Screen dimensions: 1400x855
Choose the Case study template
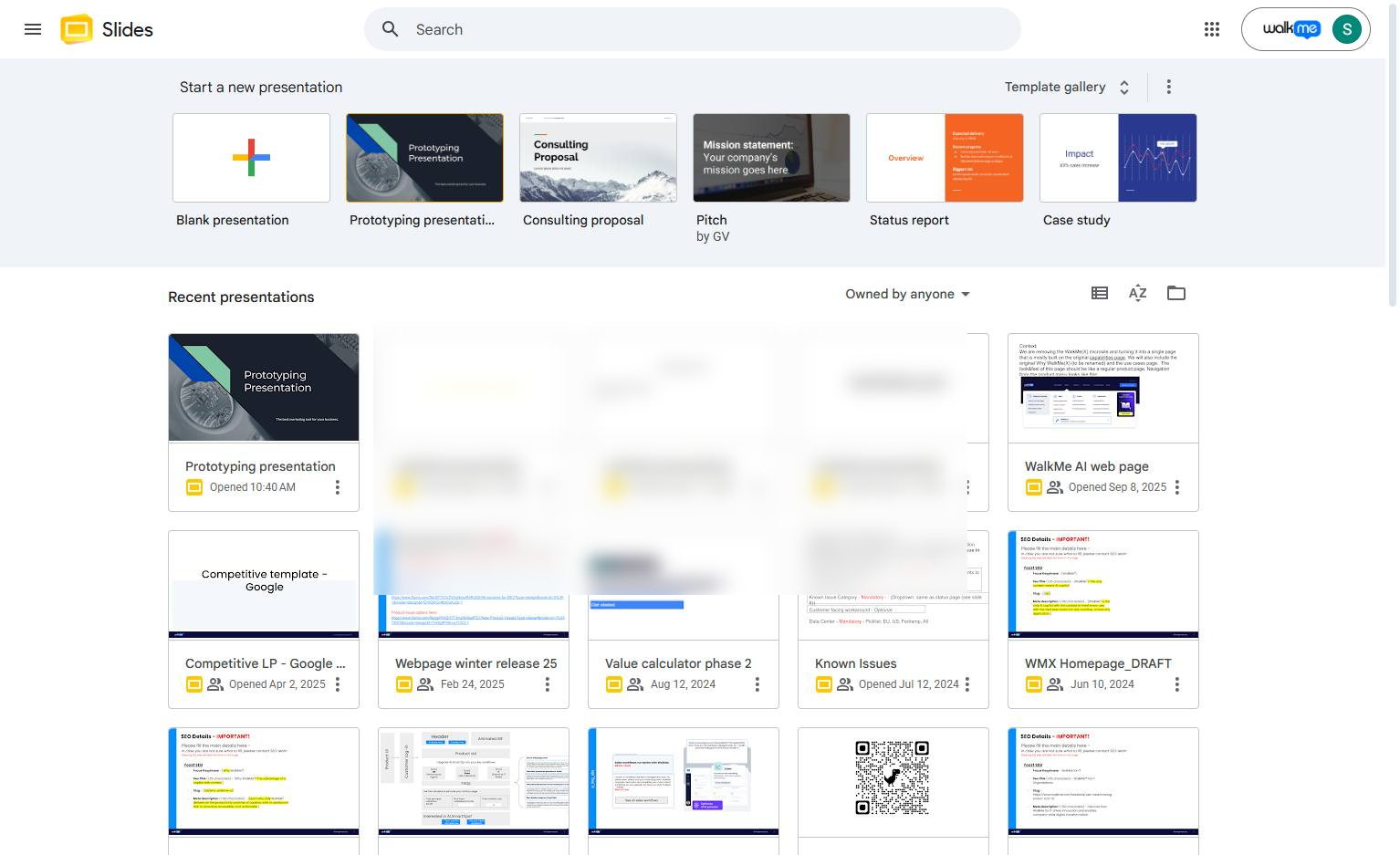pos(1118,158)
